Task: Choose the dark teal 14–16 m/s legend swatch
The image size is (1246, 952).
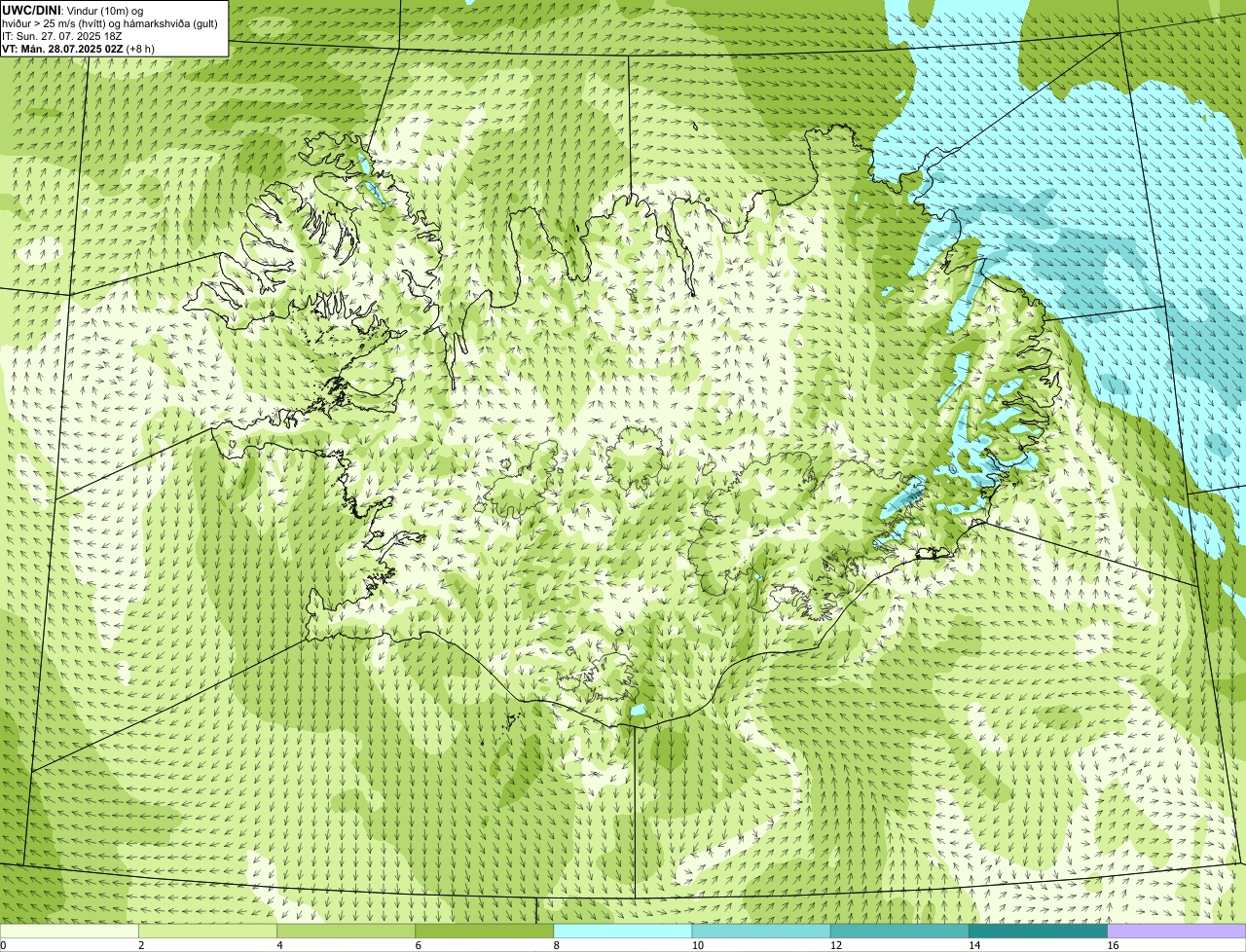Action: pyautogui.click(x=1038, y=931)
